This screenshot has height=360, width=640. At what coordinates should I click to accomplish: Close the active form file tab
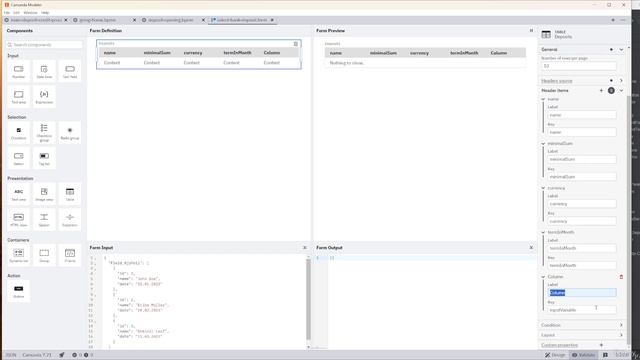click(272, 20)
